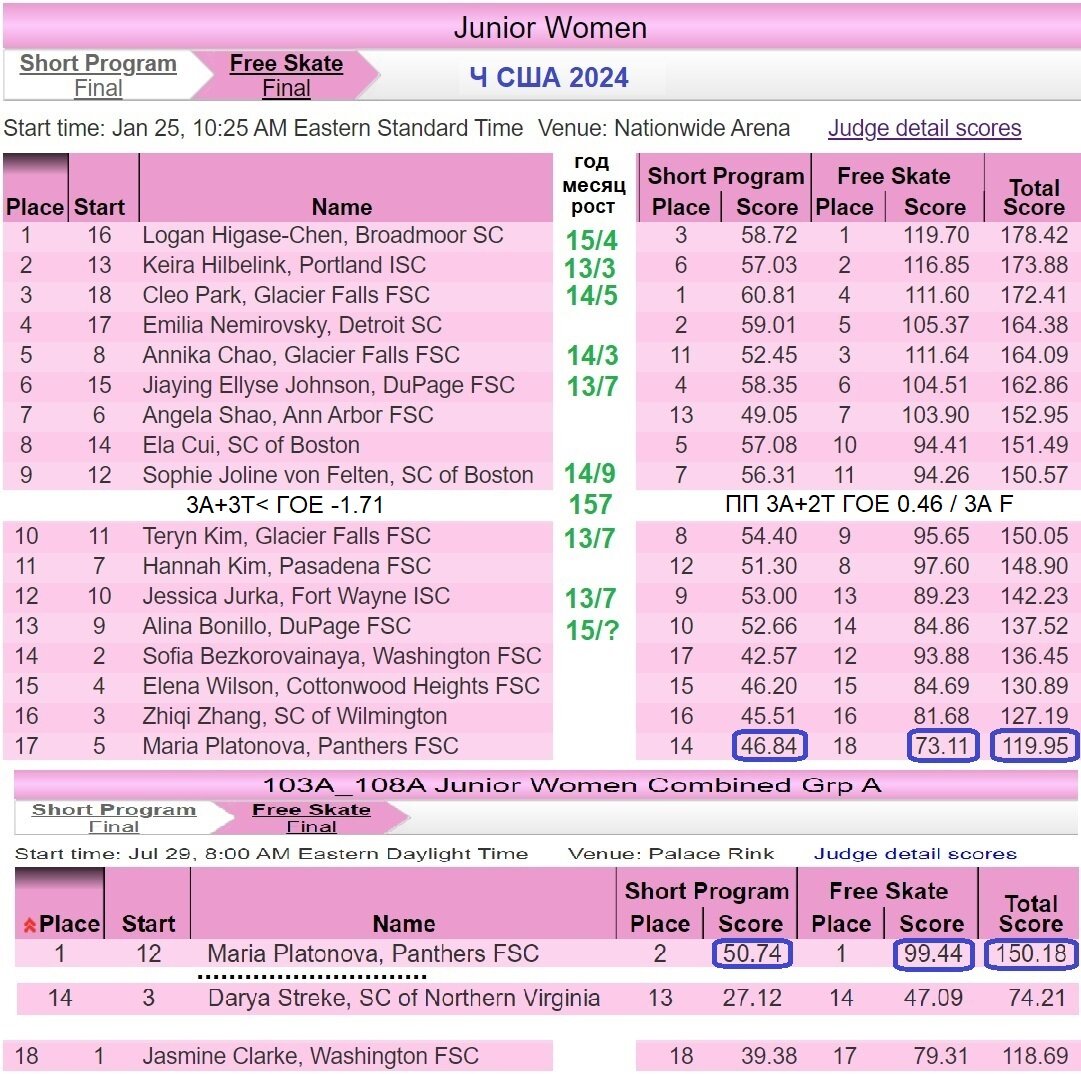Click circled free skate score 73.11
Viewport: 1081px width, 1074px height.
[942, 746]
